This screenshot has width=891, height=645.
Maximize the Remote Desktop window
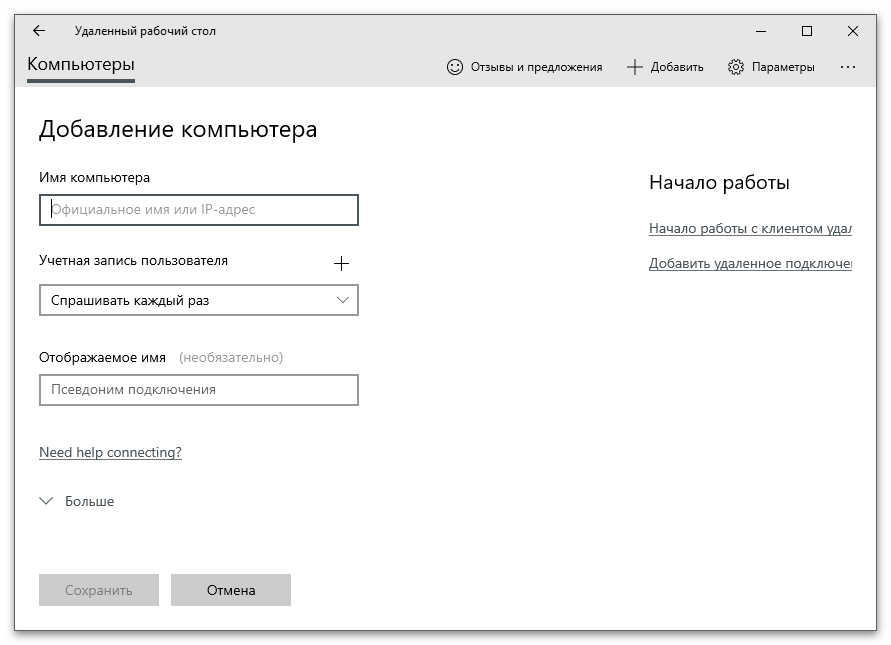[806, 31]
